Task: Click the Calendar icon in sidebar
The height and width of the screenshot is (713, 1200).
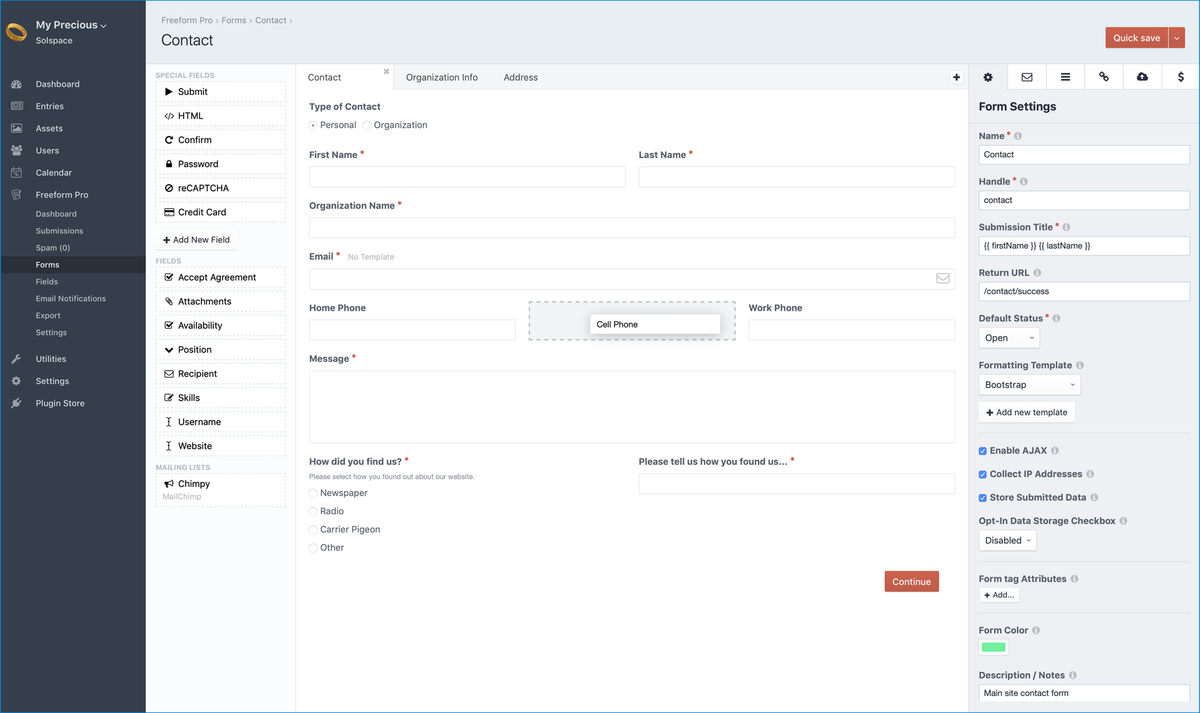Action: tap(17, 172)
